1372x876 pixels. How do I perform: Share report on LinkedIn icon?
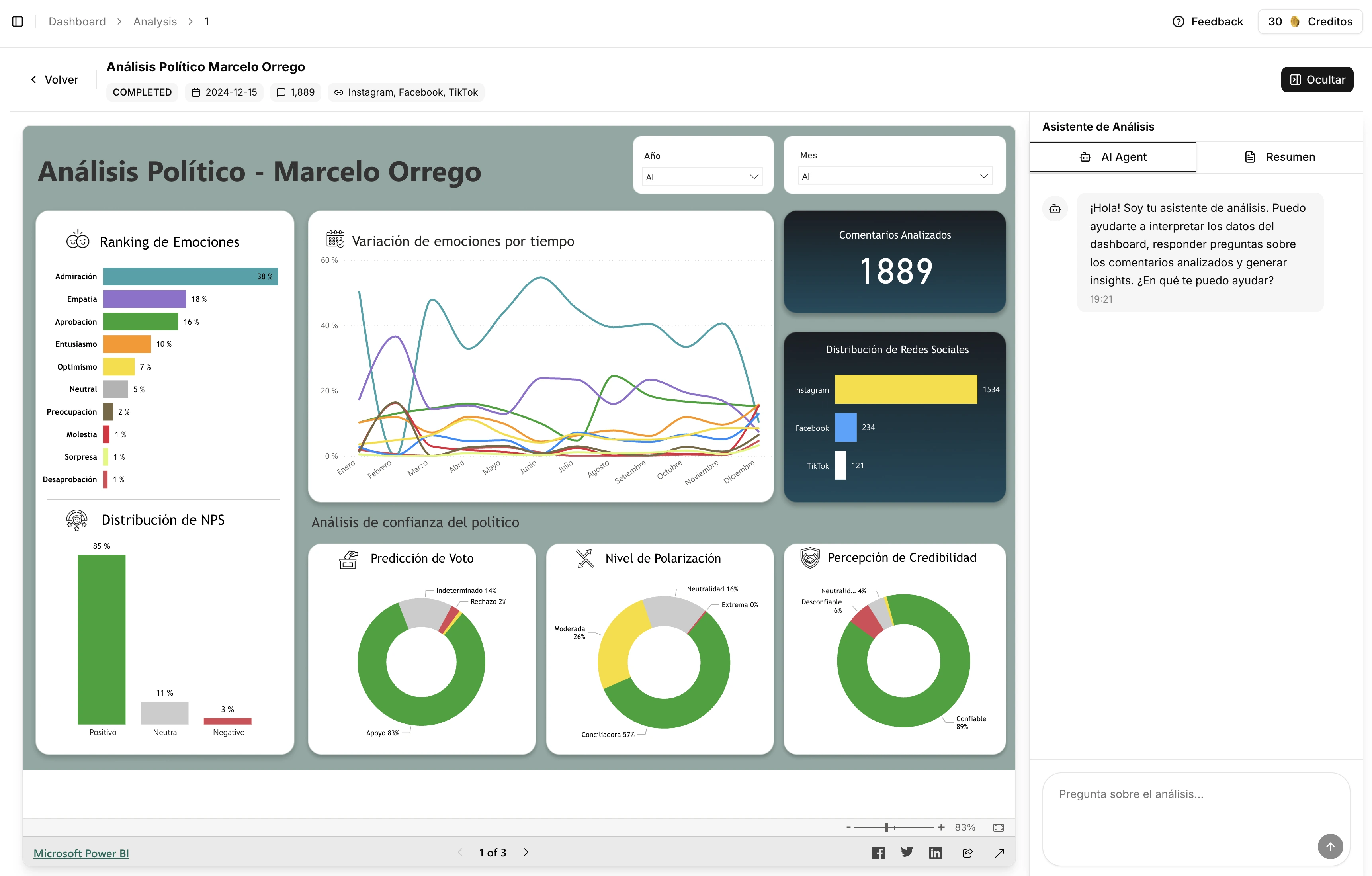pos(936,853)
